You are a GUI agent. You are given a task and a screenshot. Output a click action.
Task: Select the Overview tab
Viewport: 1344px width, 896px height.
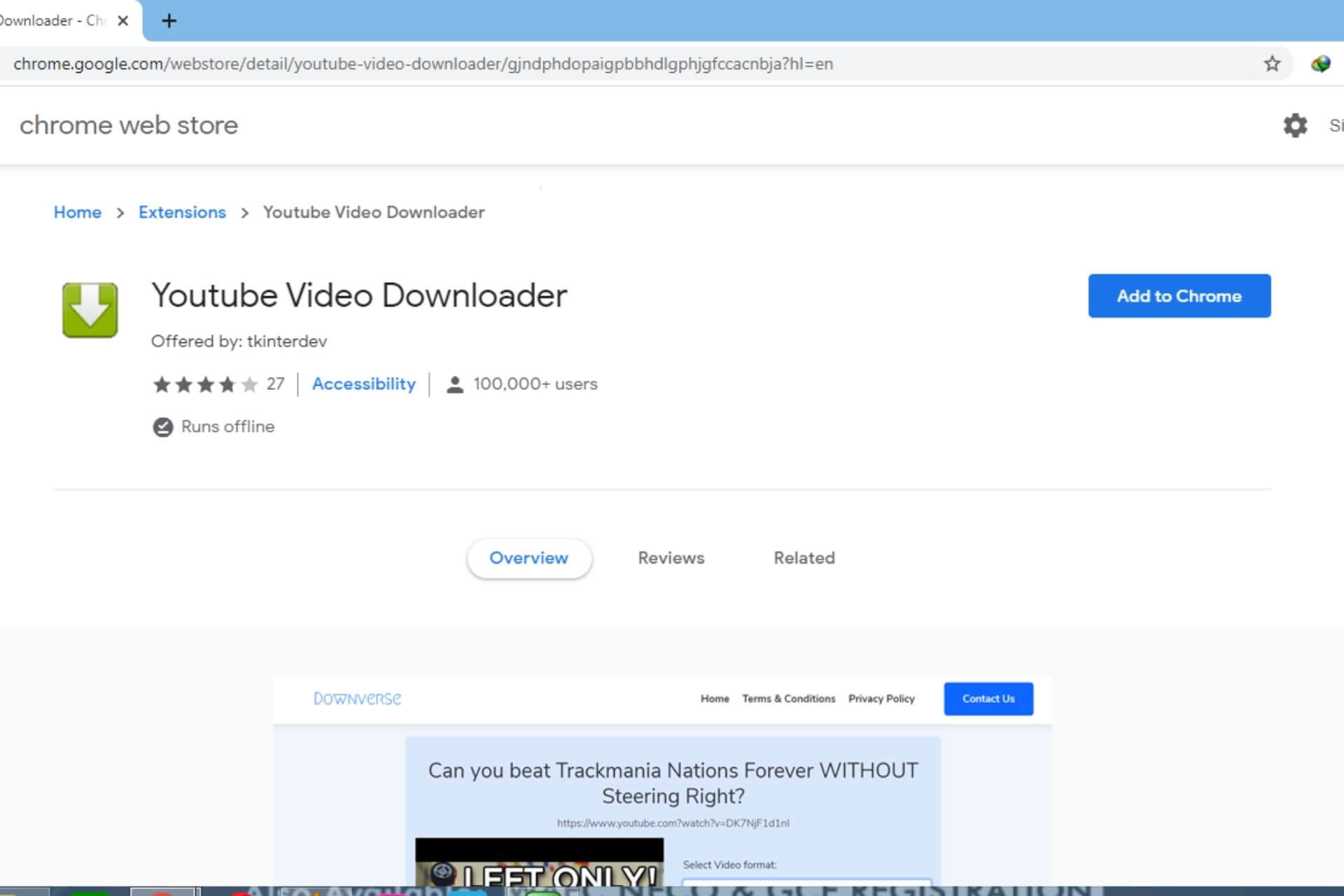click(x=528, y=558)
